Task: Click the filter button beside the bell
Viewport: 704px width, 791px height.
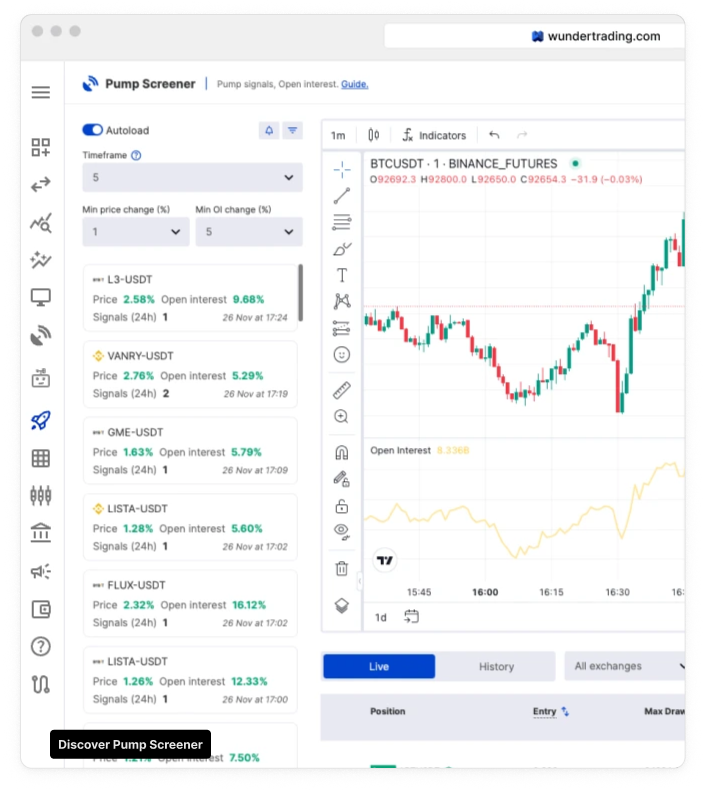Action: tap(292, 131)
